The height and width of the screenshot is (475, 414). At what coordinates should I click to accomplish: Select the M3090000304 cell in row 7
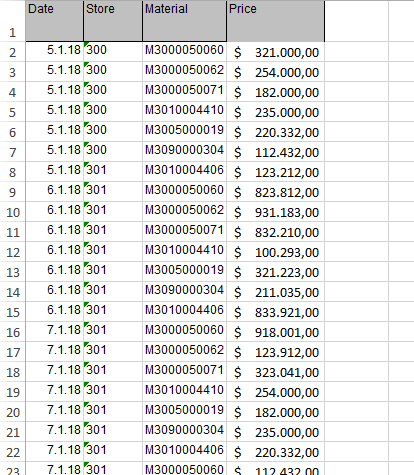coord(184,152)
